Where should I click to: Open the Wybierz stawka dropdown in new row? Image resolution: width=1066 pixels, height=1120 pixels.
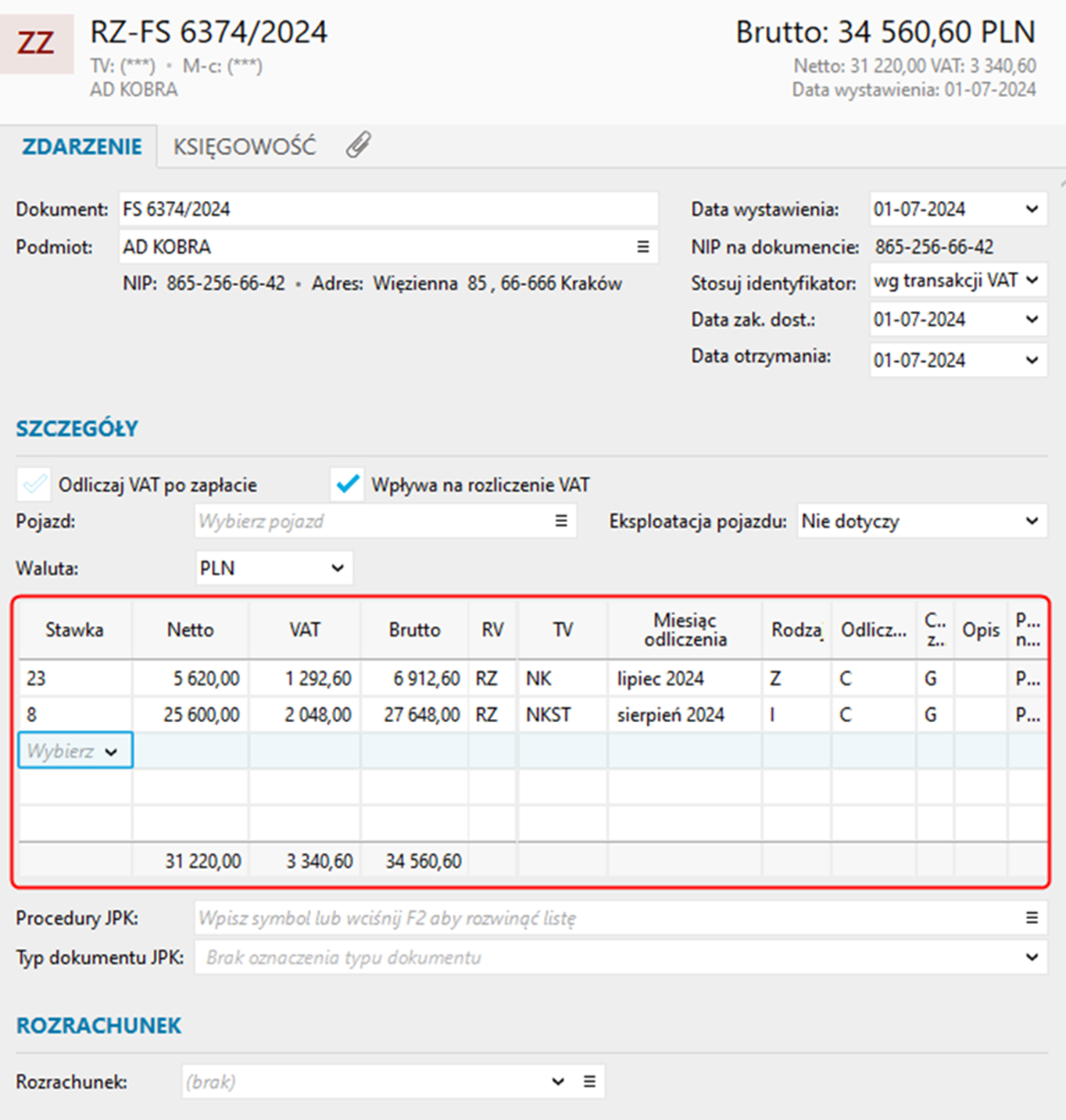tap(75, 751)
